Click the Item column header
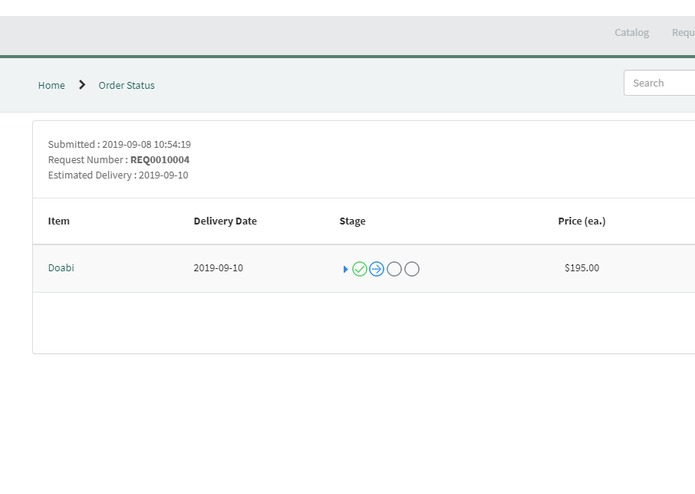 pos(59,221)
